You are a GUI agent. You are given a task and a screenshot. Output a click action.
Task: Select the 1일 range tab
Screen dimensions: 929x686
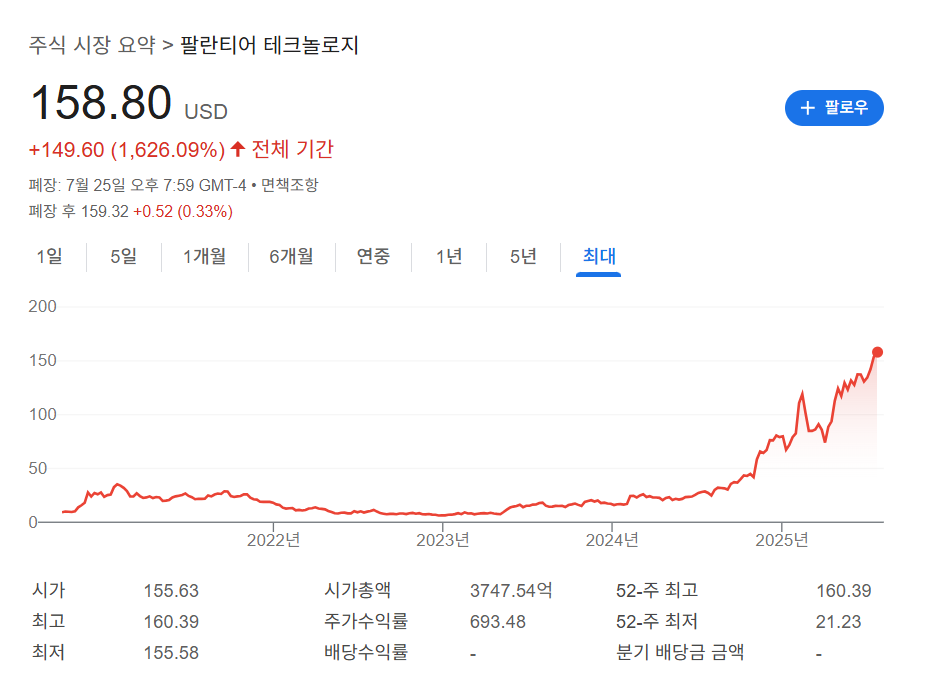(49, 257)
